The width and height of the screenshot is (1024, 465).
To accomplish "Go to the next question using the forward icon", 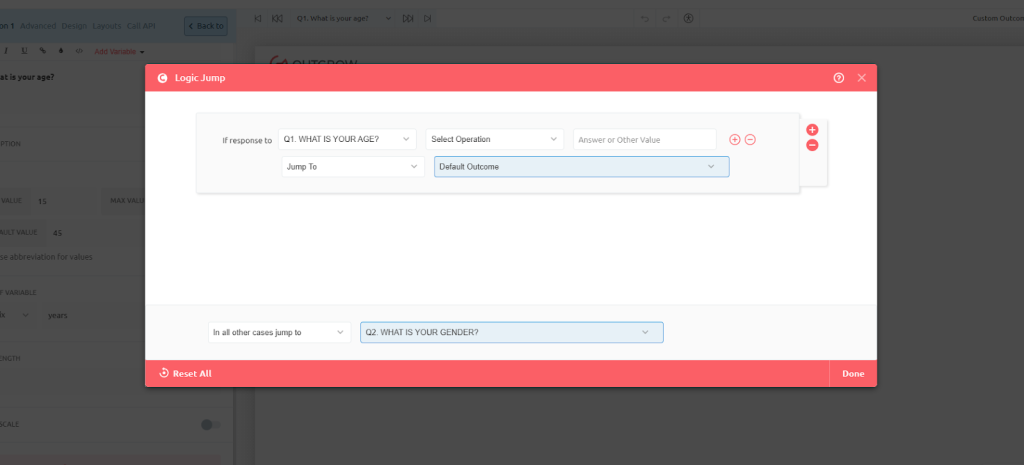I will (x=408, y=18).
